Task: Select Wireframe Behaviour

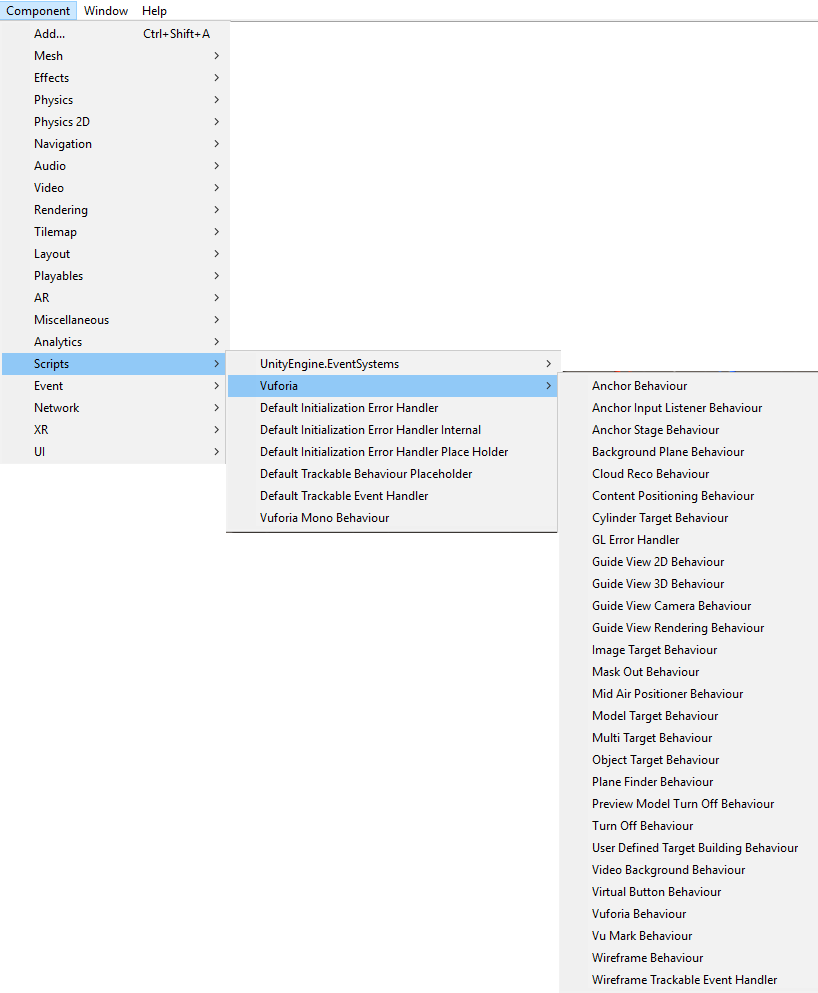Action: coord(689,958)
